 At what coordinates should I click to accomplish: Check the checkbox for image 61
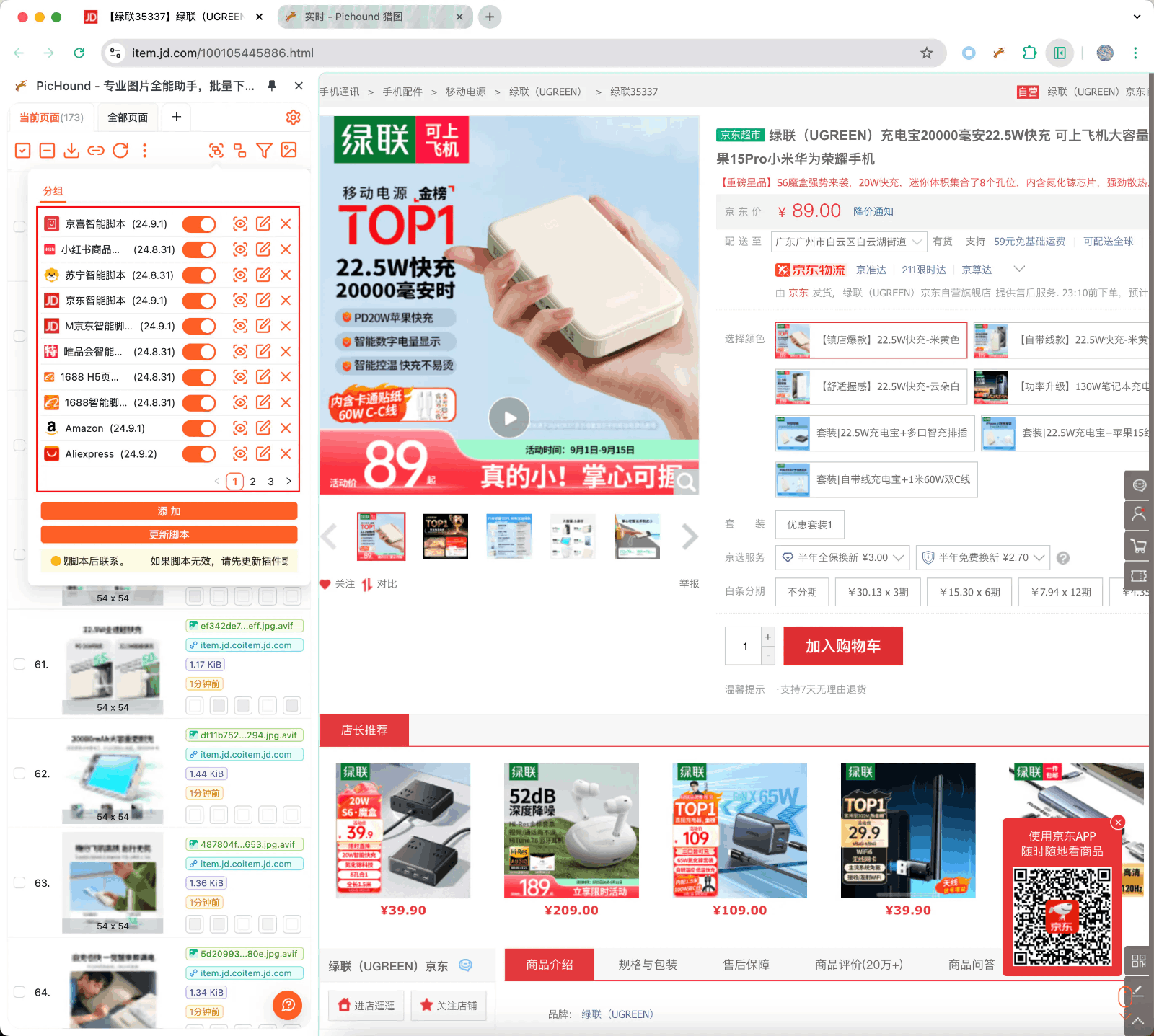point(19,664)
